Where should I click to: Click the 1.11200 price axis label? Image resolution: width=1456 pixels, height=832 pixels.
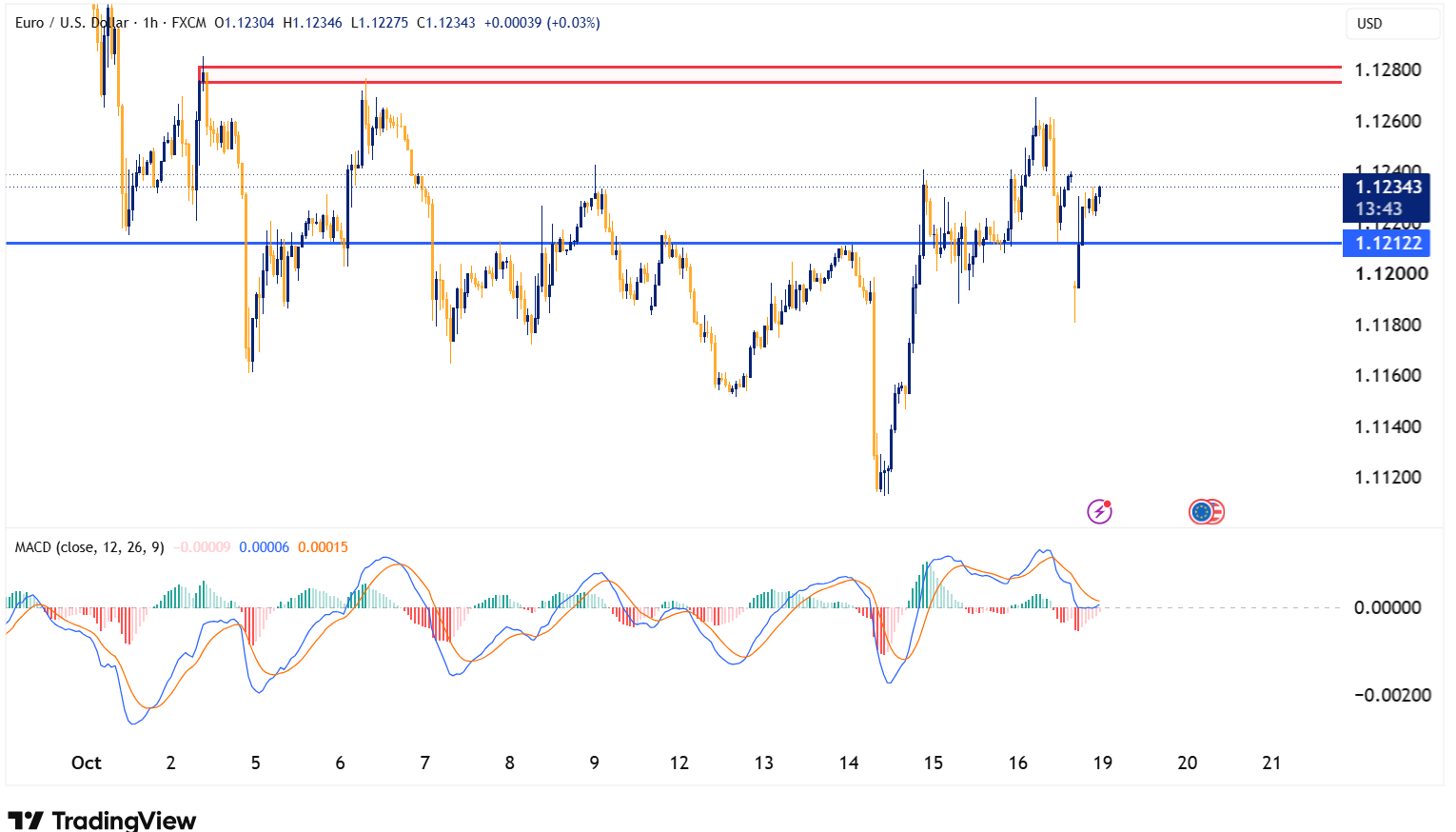[1387, 478]
